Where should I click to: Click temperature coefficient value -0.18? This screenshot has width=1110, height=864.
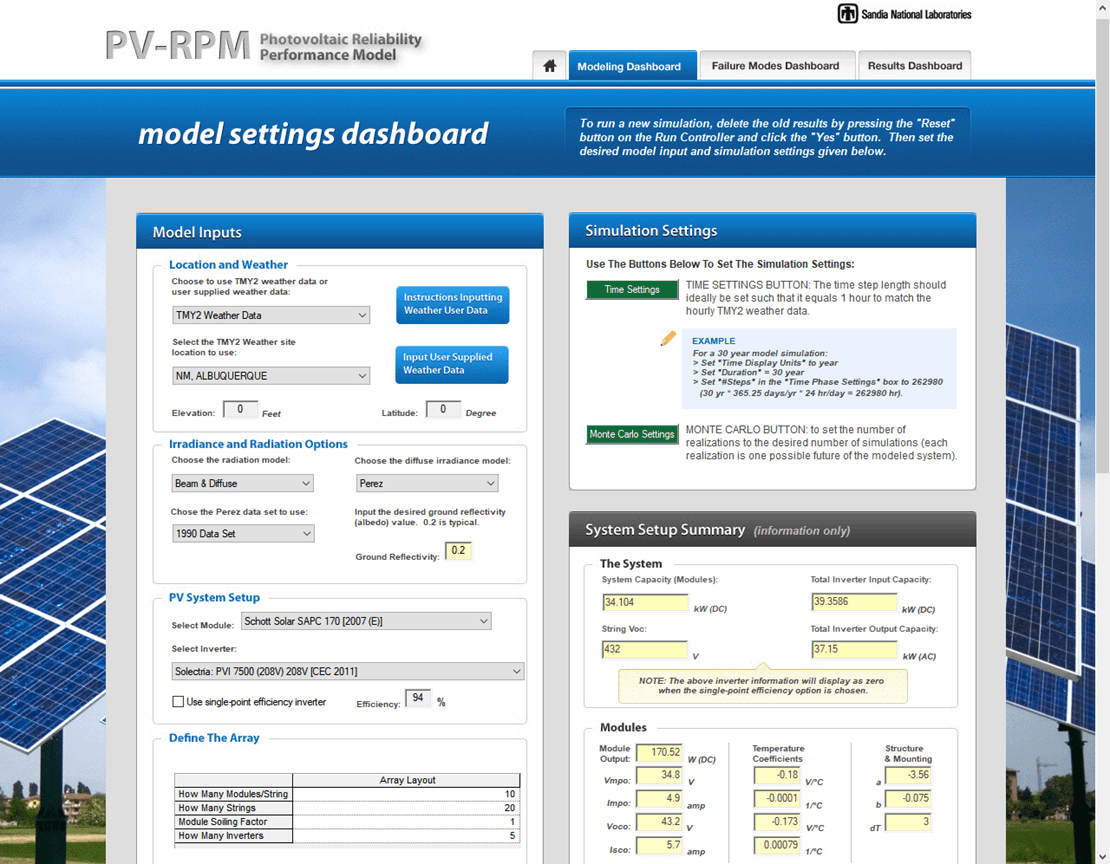777,775
